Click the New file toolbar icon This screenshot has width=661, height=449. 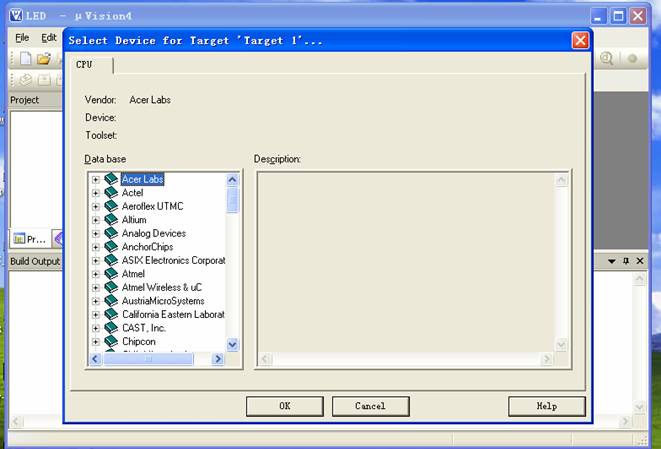click(x=26, y=58)
